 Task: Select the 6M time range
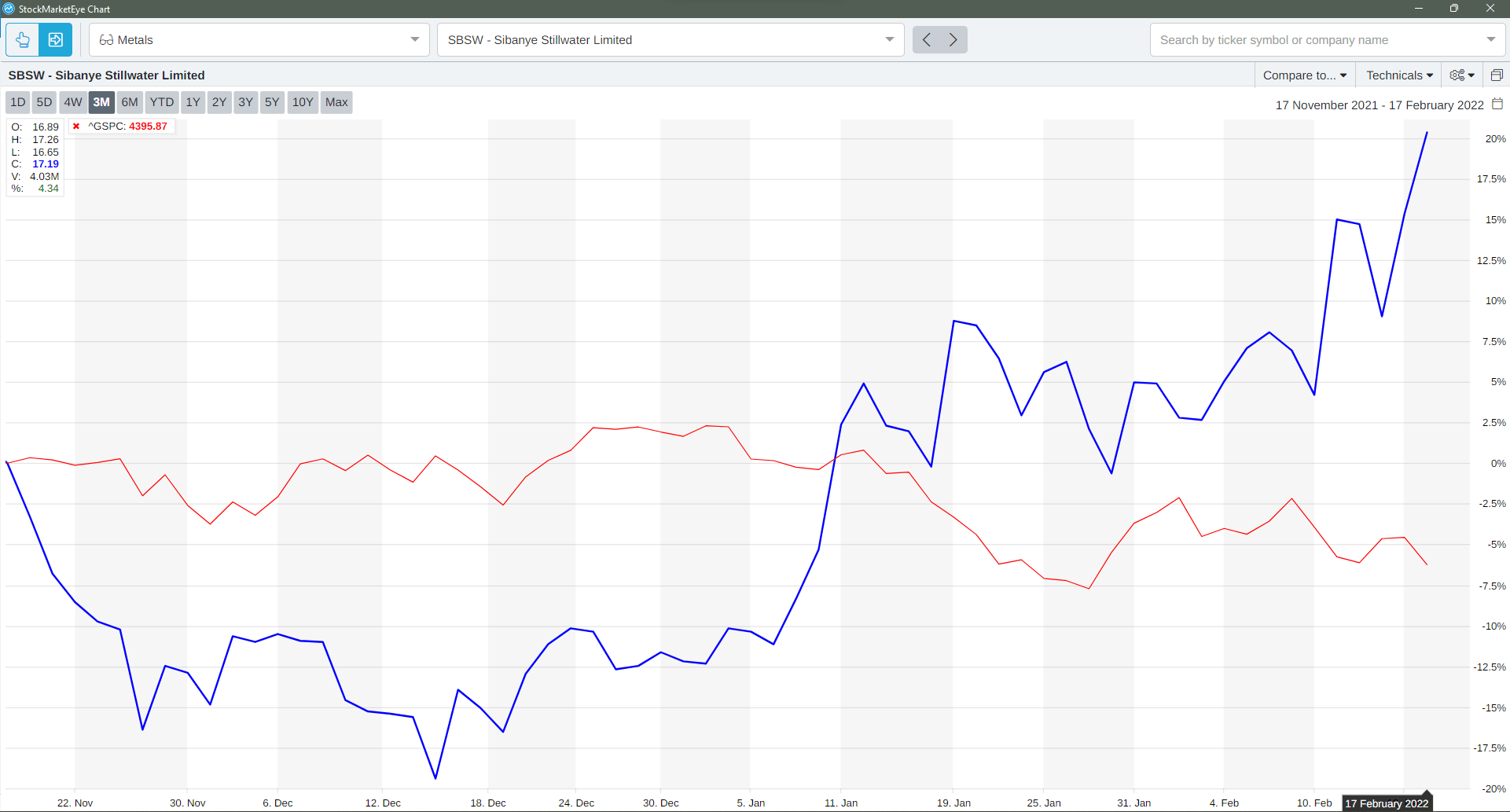(130, 102)
